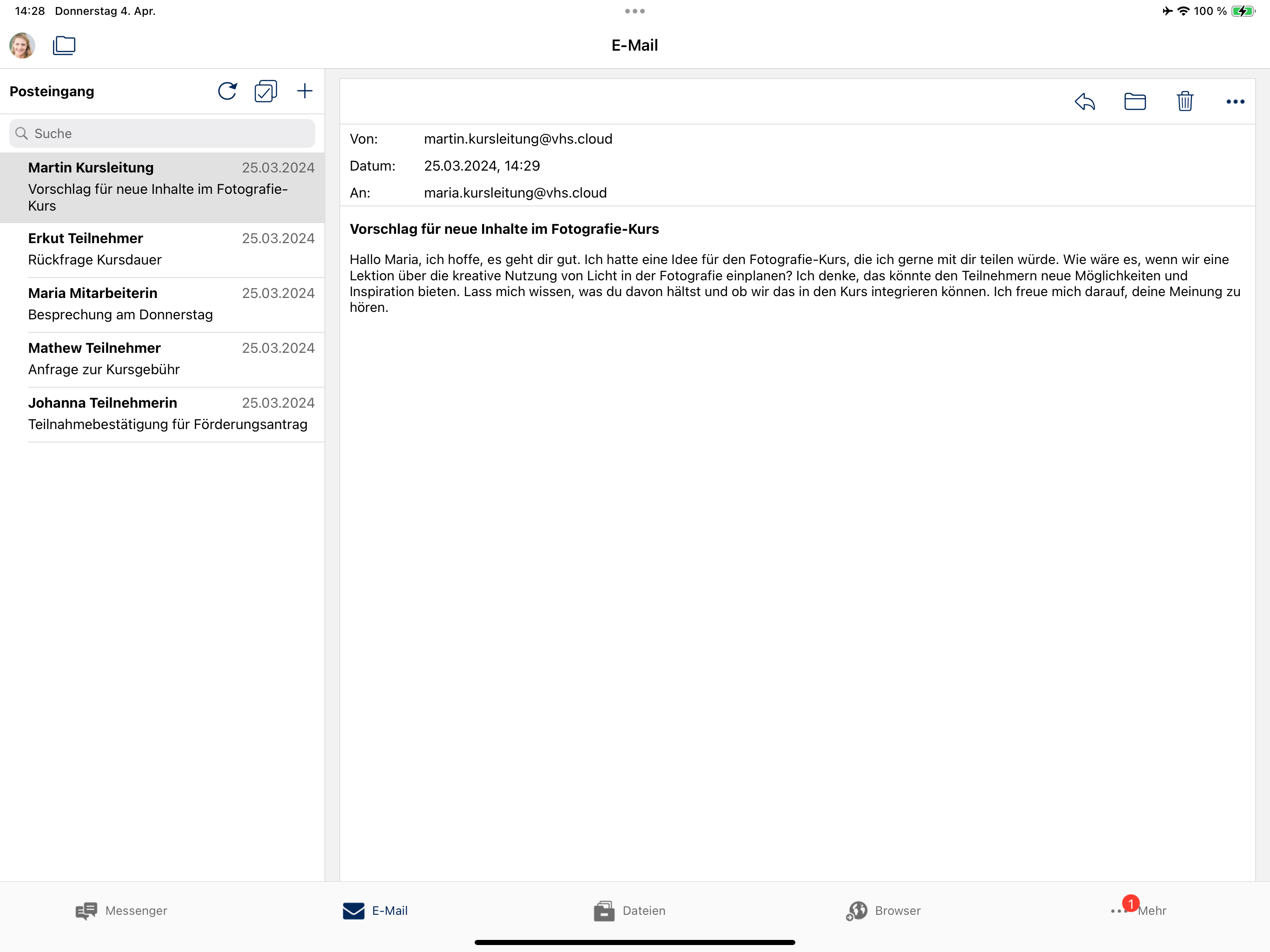This screenshot has width=1270, height=952.
Task: Click the recipient address maria.kursleitung@vhs.cloud
Action: tap(515, 193)
